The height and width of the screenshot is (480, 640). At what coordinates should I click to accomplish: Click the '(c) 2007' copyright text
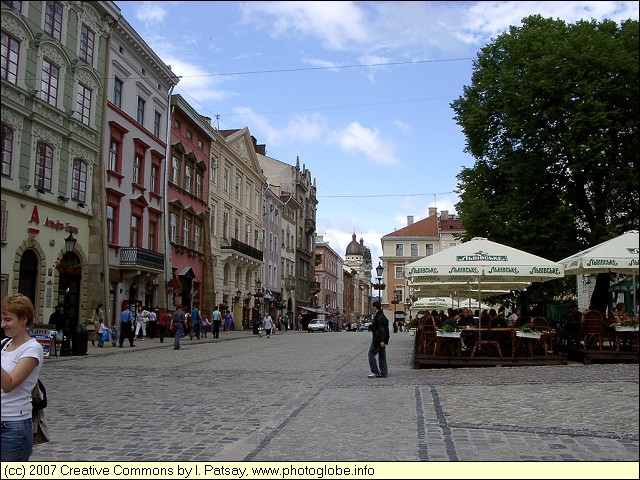click(30, 471)
